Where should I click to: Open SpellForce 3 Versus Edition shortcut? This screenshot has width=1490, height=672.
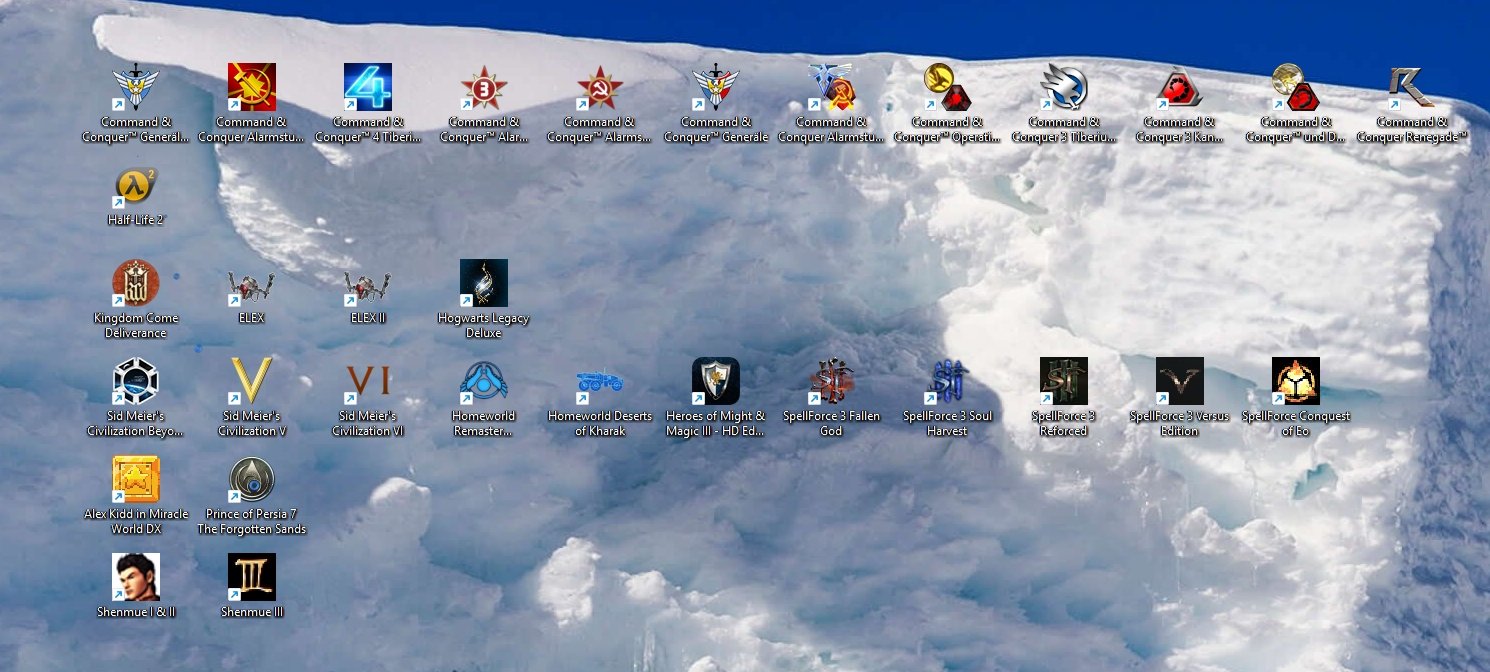(1180, 381)
